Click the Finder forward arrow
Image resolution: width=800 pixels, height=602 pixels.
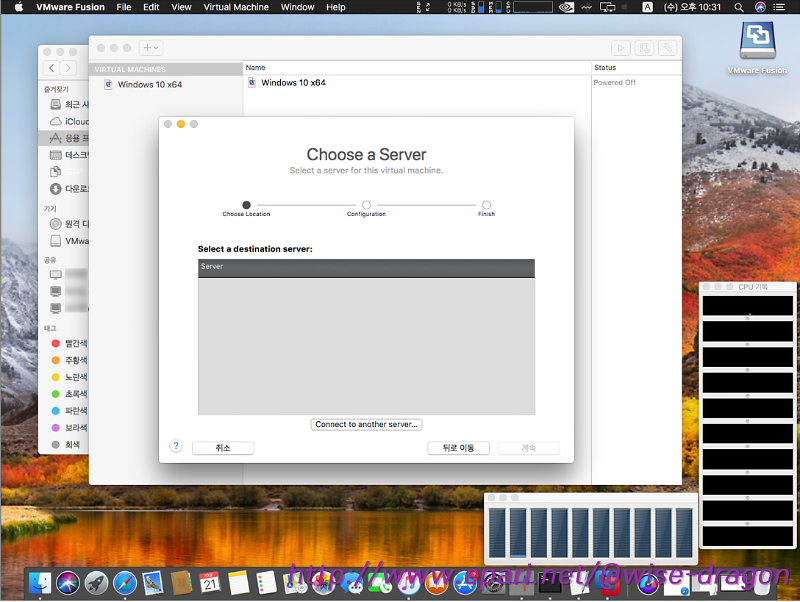(68, 68)
